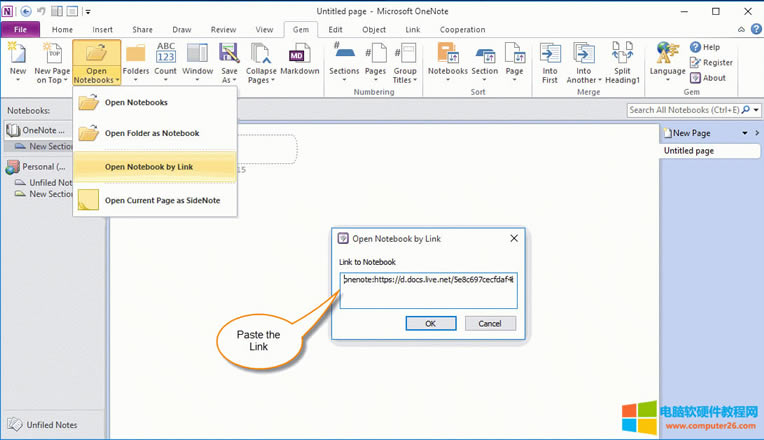
Task: Switch to the Edit tab
Action: click(x=335, y=30)
